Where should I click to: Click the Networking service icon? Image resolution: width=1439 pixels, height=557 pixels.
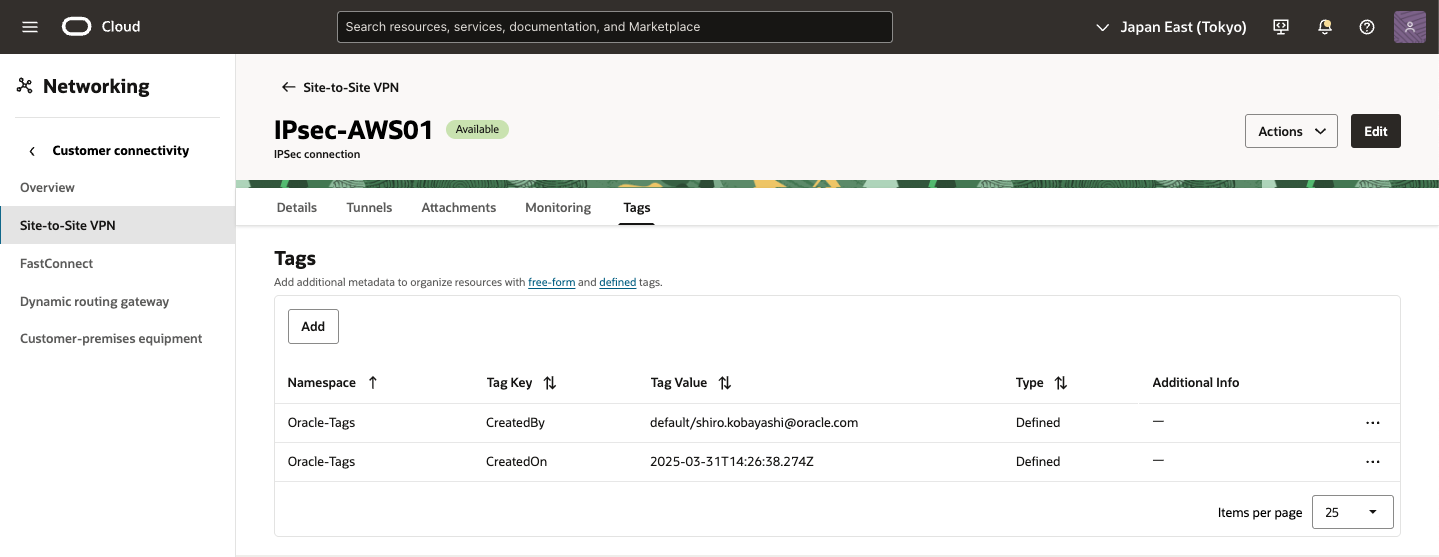click(x=25, y=86)
